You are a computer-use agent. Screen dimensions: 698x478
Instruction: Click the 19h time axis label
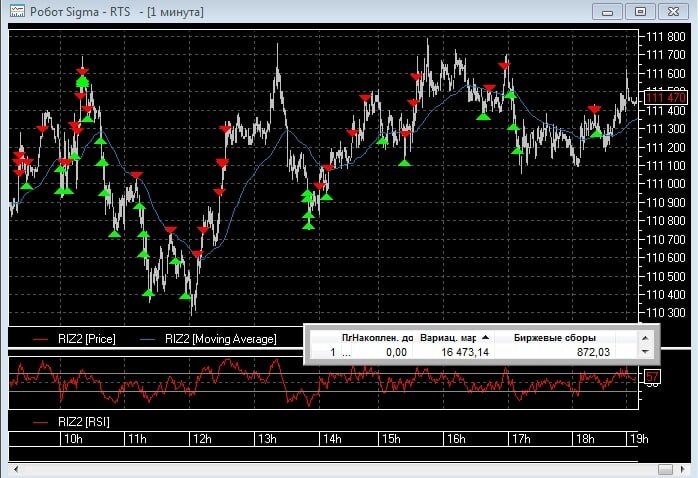[x=639, y=439]
